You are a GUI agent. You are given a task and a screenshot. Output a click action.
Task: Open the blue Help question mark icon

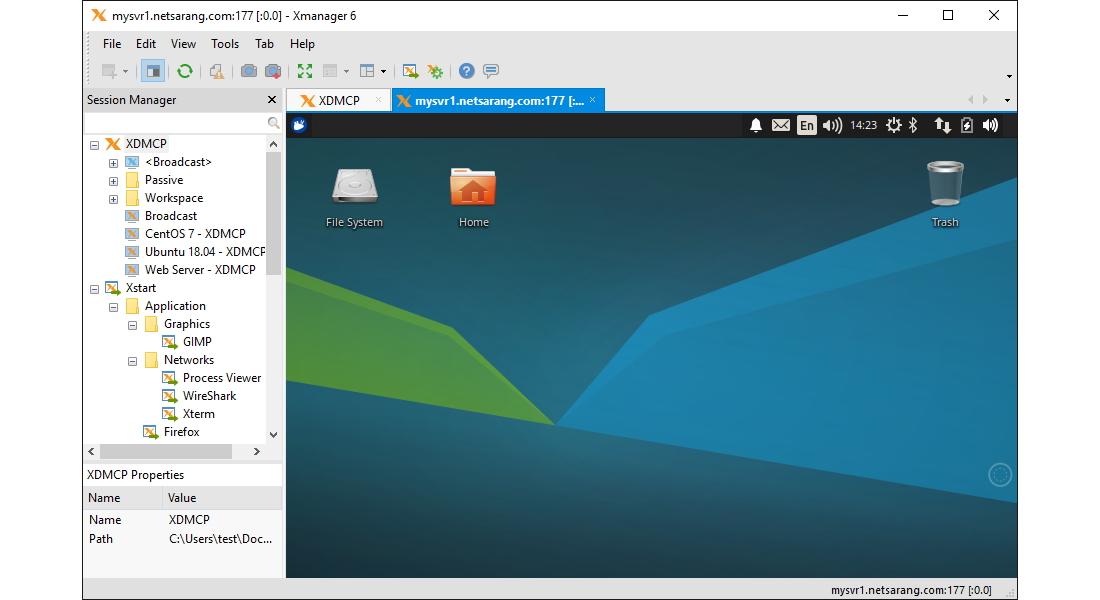(466, 71)
